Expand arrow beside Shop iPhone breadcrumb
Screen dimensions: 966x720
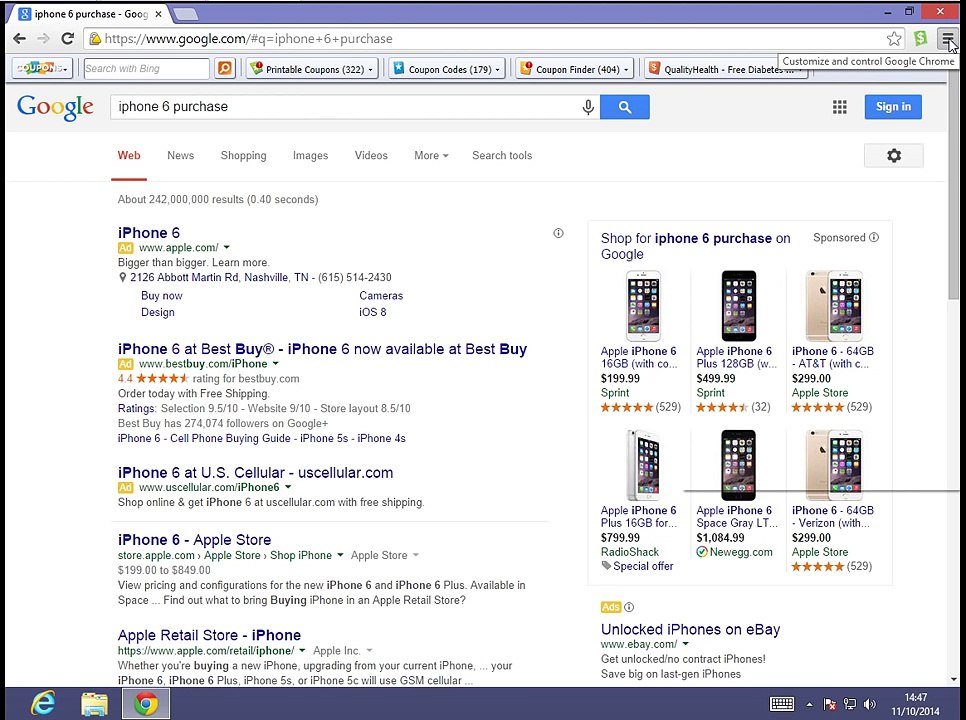click(x=340, y=555)
